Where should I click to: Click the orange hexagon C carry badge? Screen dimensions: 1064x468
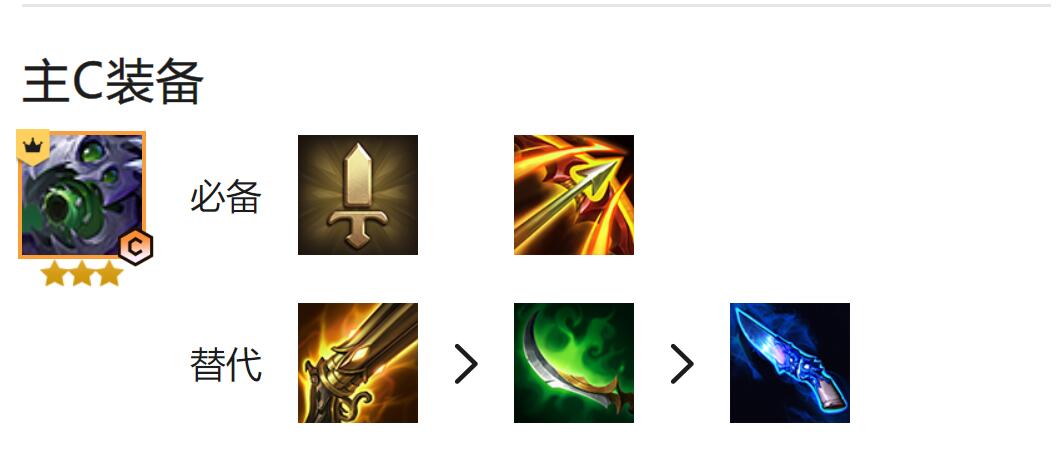[136, 248]
